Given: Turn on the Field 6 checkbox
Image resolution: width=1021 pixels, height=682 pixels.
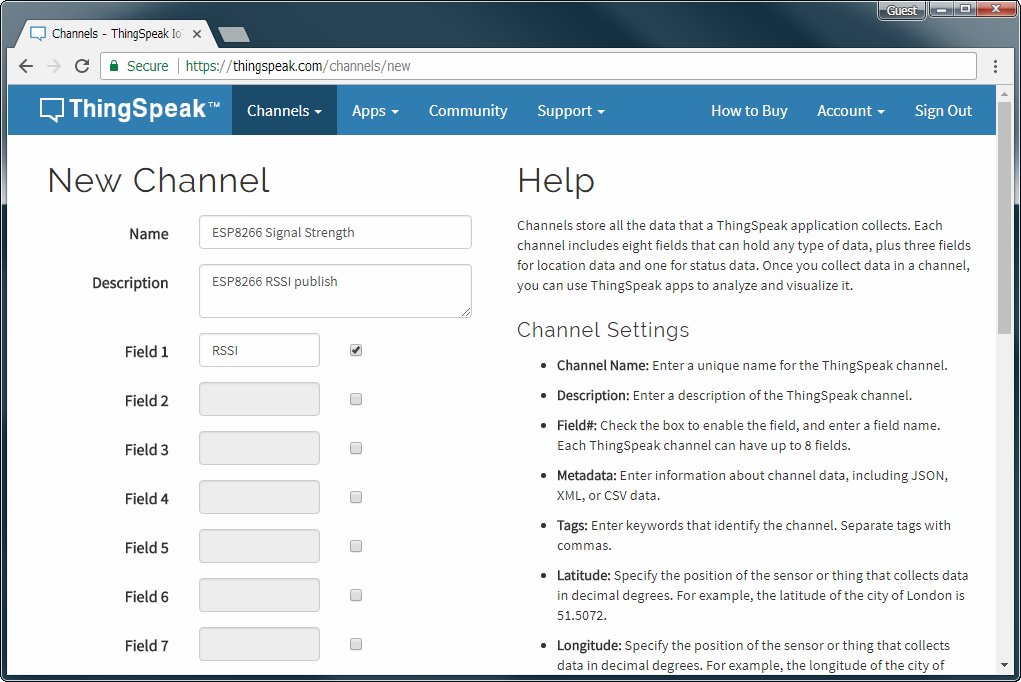Looking at the screenshot, I should pyautogui.click(x=356, y=595).
